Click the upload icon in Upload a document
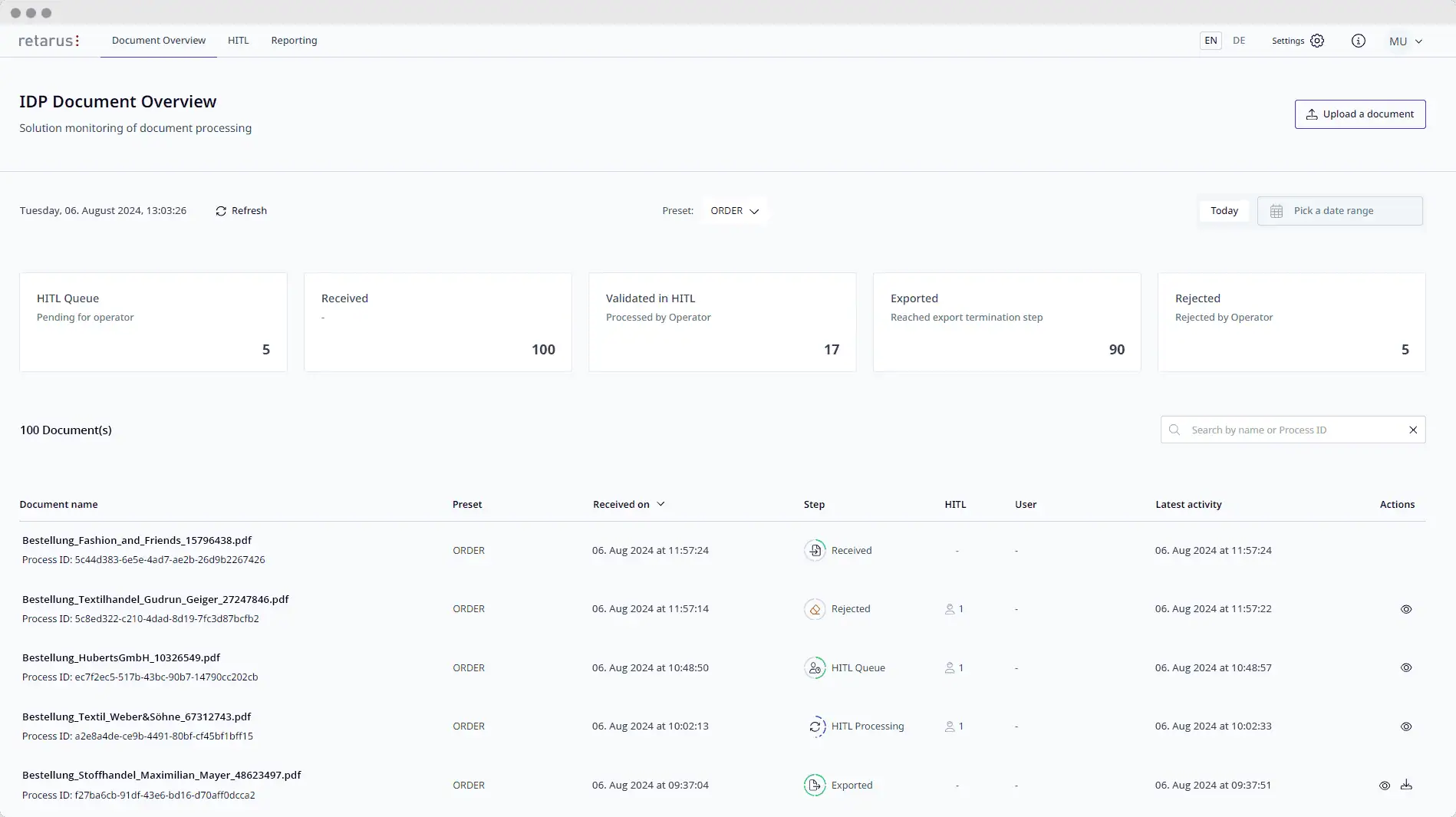The image size is (1456, 817). tap(1312, 114)
